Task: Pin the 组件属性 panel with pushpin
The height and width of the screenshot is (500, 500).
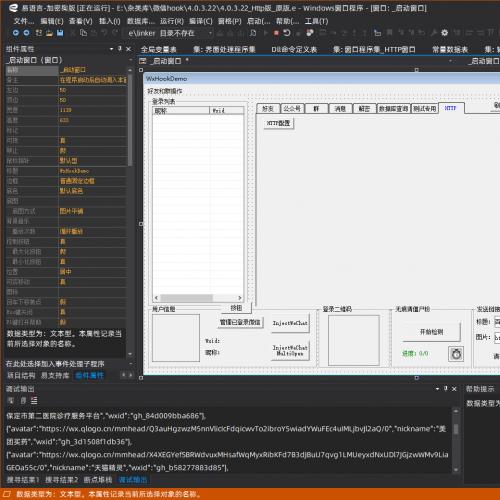Action: pos(120,49)
